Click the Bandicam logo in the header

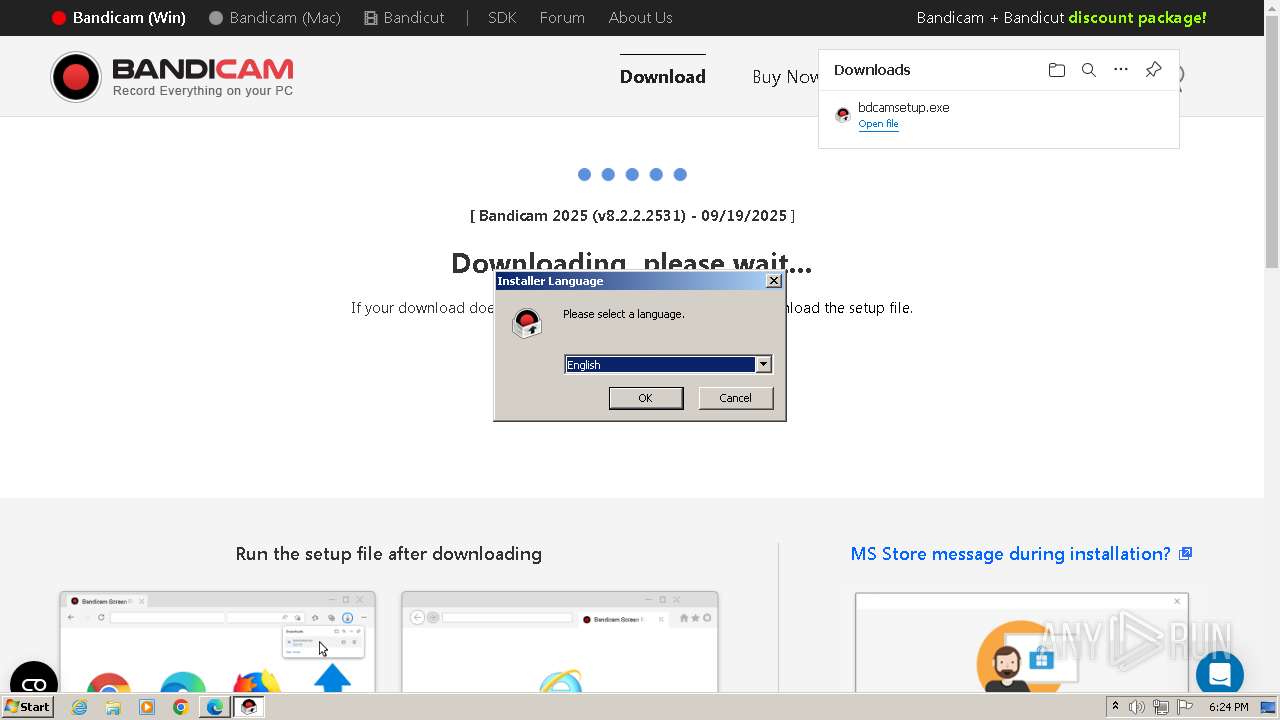(172, 77)
